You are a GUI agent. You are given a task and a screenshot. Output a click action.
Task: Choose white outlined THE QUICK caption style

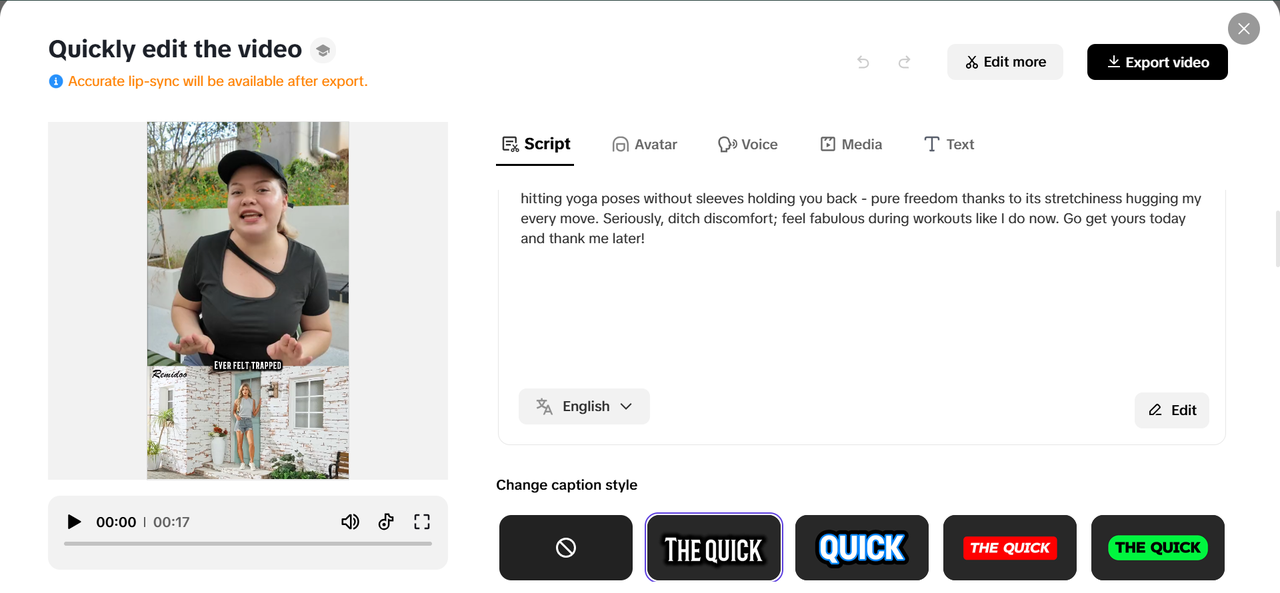(713, 547)
